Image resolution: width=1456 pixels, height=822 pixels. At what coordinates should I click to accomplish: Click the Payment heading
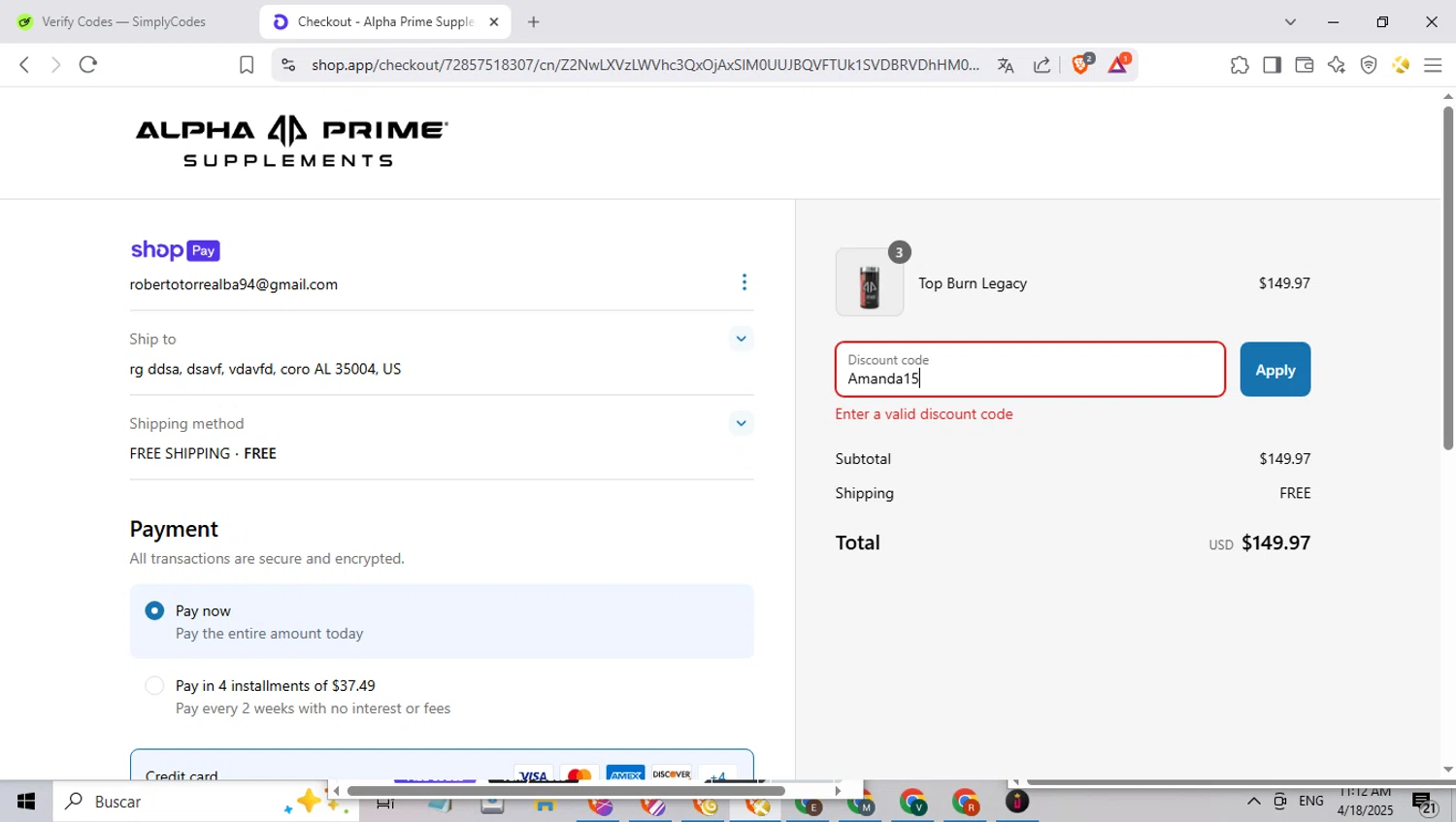174,529
